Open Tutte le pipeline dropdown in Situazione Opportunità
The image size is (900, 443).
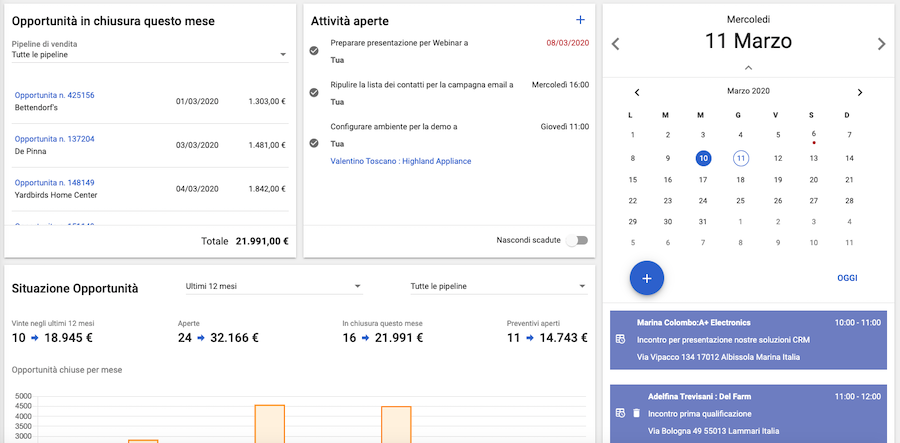(x=499, y=286)
